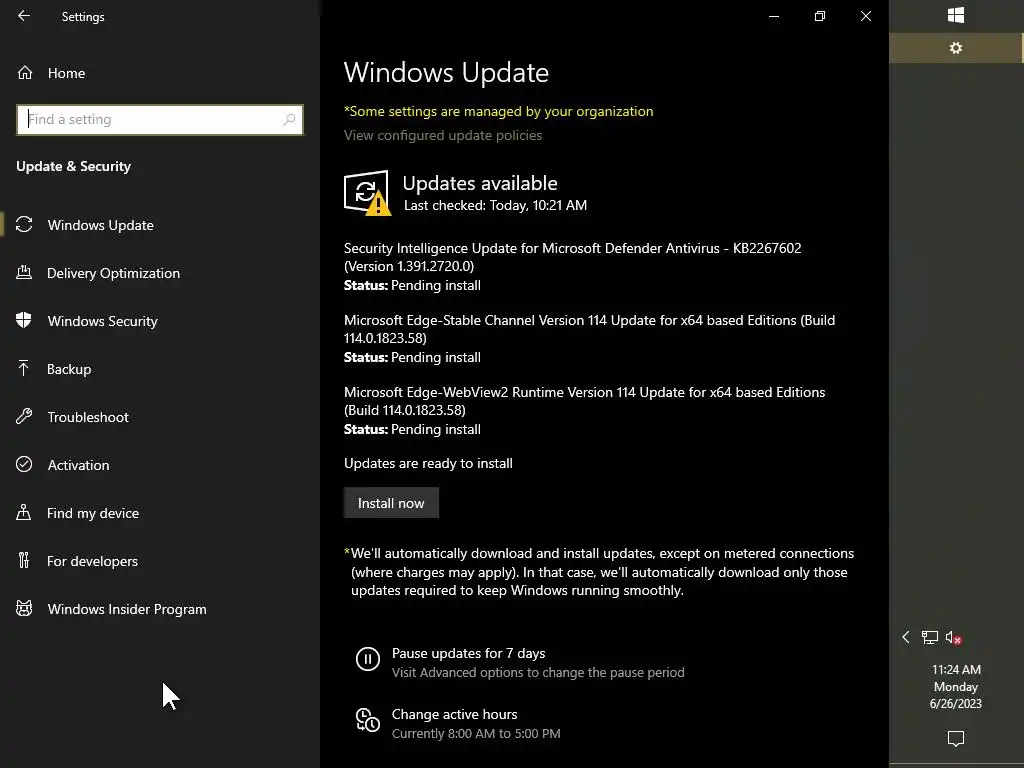Minimize the Settings window

click(774, 16)
